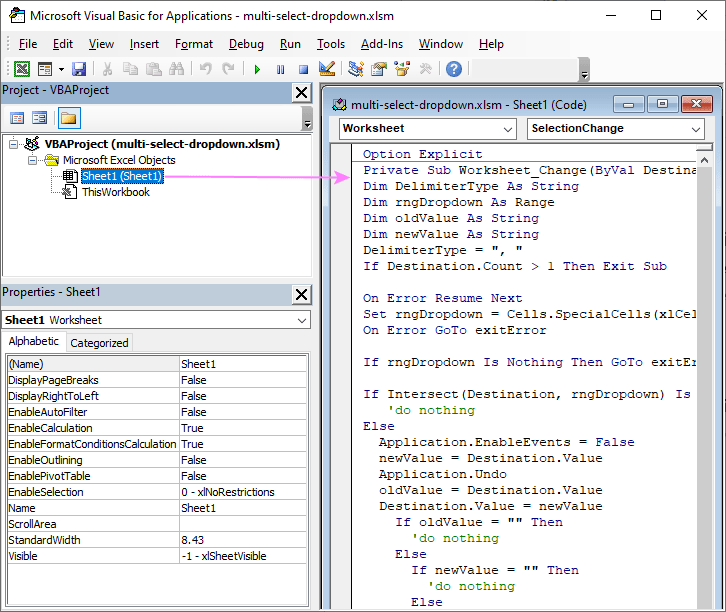Run the macro with the green play icon
Screen dimensions: 726x612
[257, 69]
